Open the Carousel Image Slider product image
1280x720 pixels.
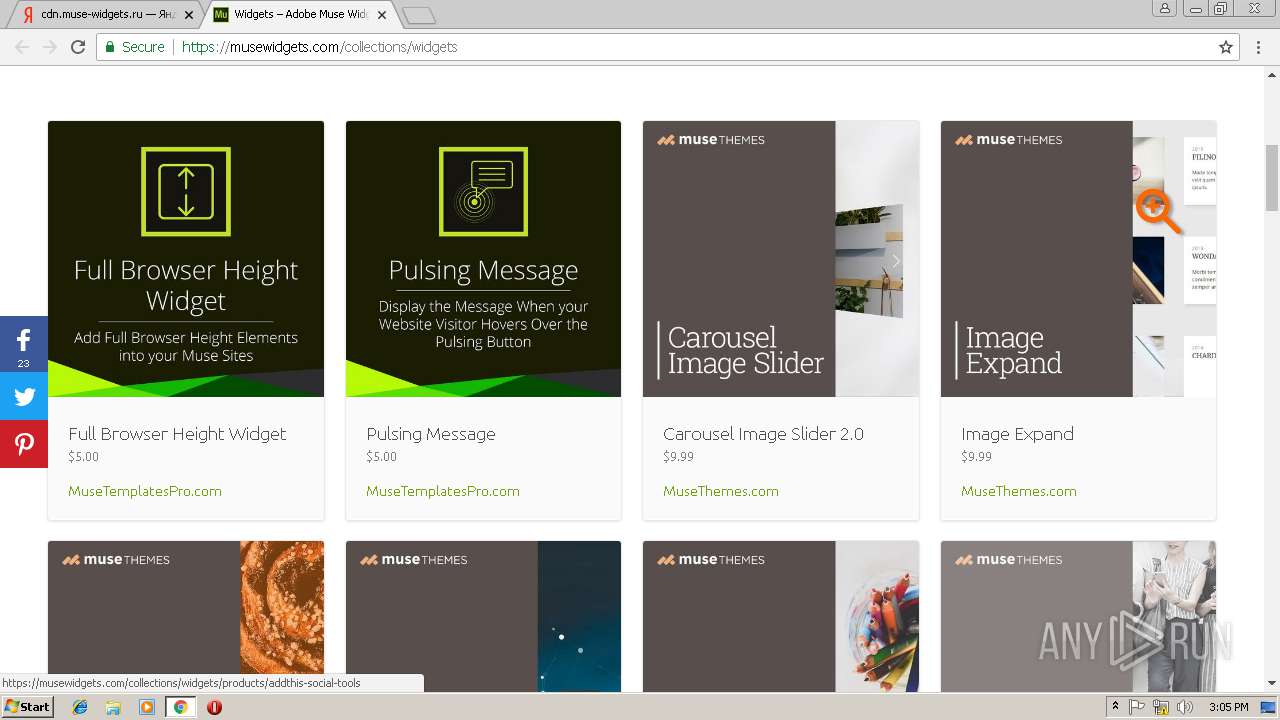781,259
